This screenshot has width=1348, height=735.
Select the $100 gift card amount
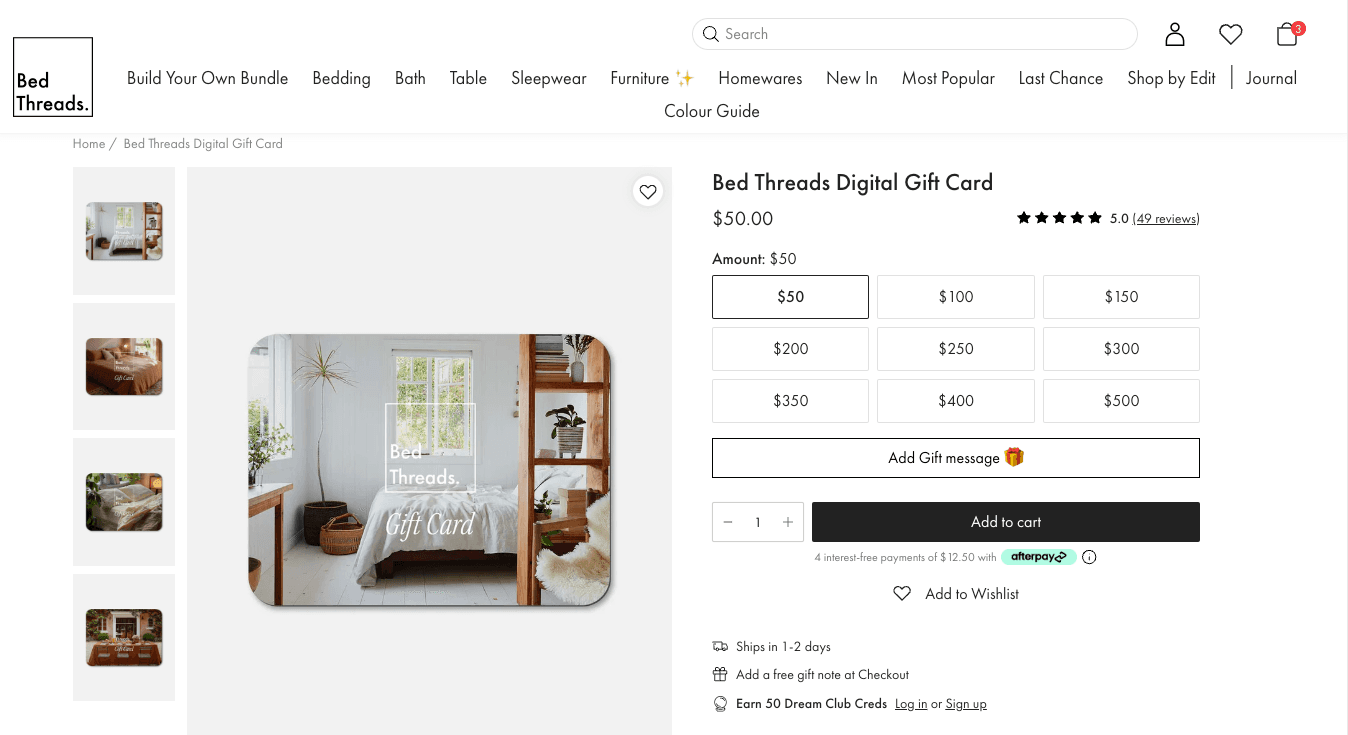956,297
